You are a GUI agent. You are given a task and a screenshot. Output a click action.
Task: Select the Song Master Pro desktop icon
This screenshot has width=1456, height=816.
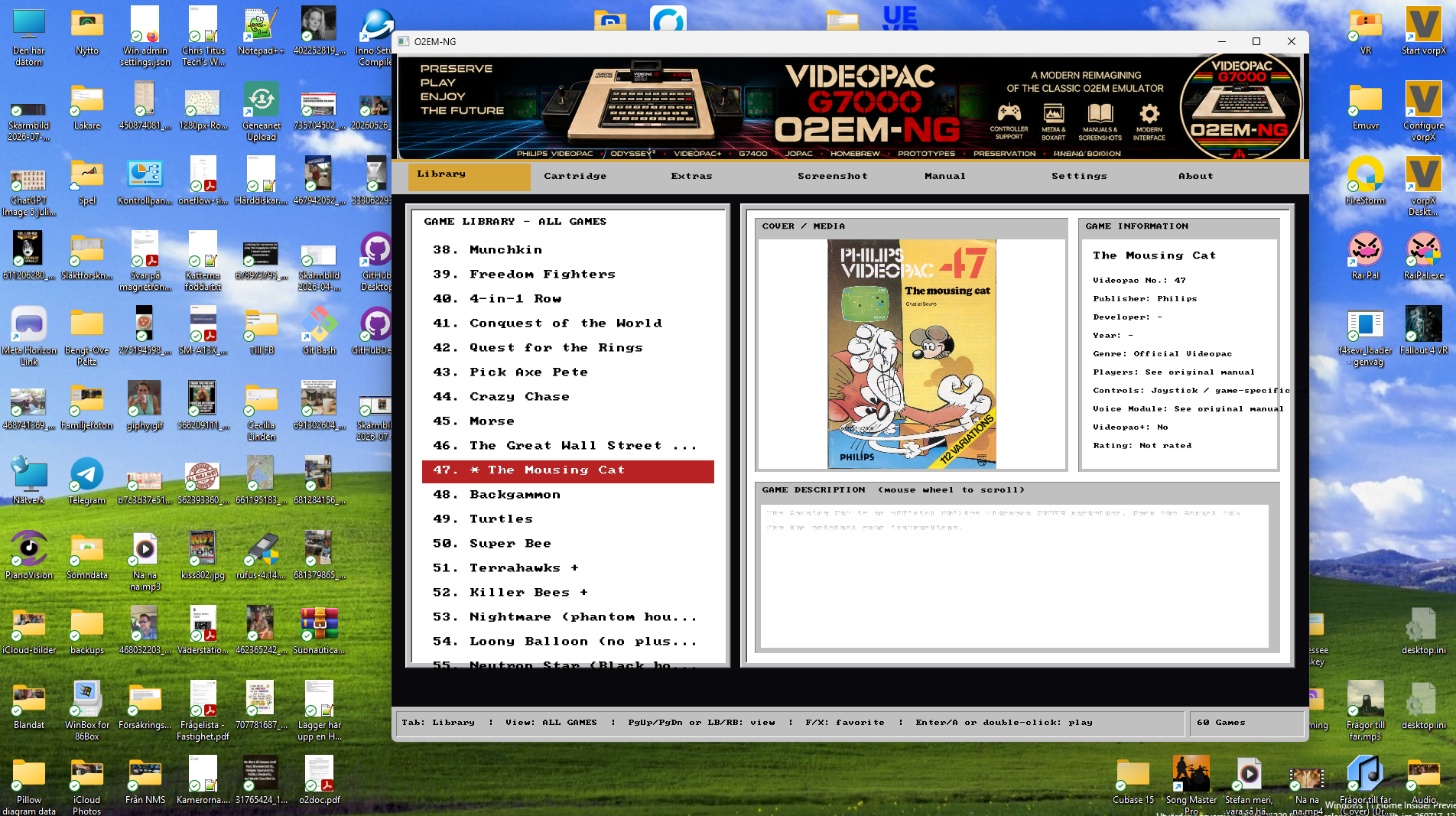coord(1191,785)
